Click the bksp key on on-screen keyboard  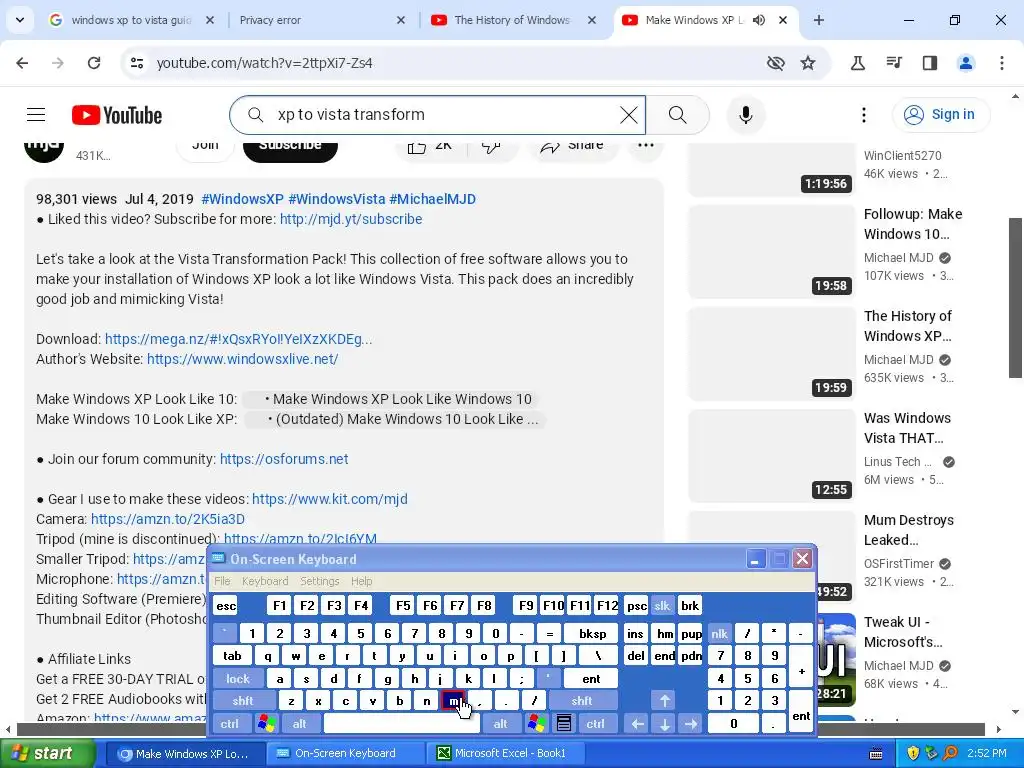pos(592,633)
